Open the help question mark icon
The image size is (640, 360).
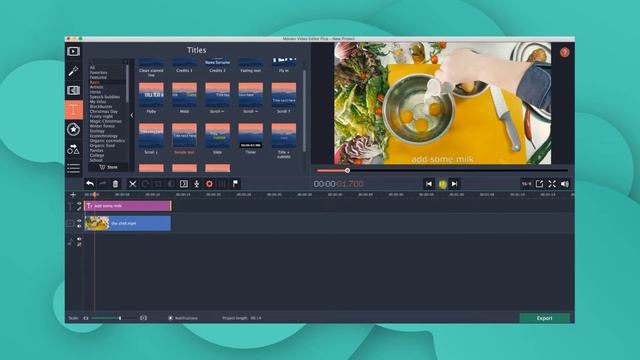coord(564,52)
